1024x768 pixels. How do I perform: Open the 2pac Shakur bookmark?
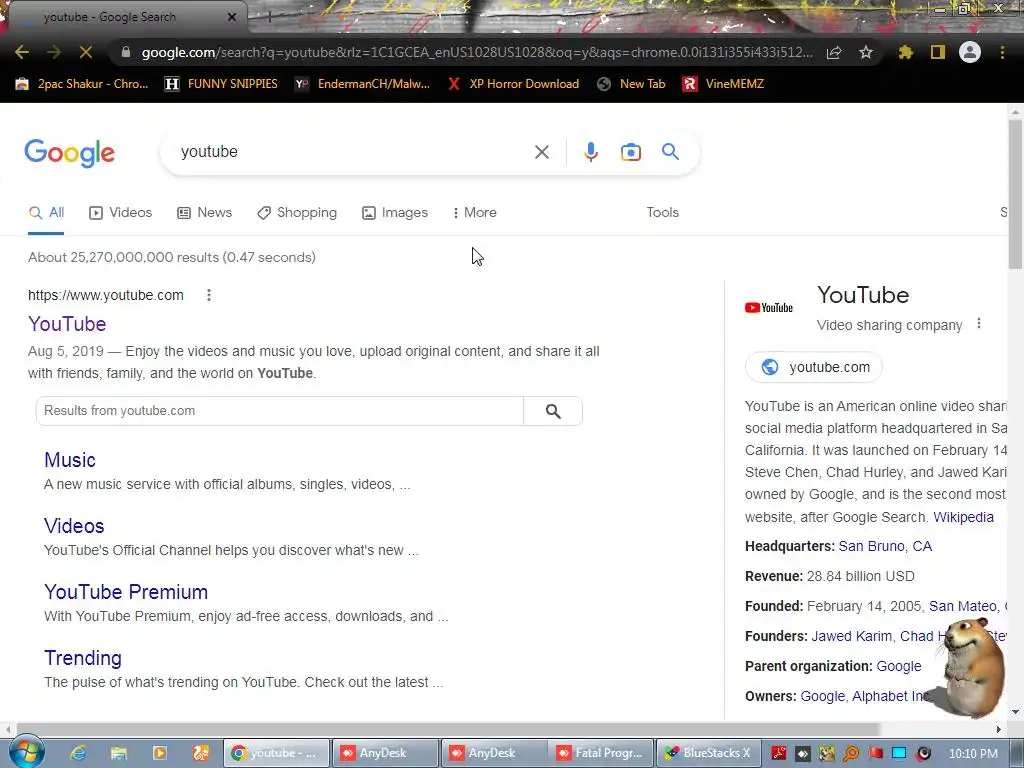tap(82, 84)
